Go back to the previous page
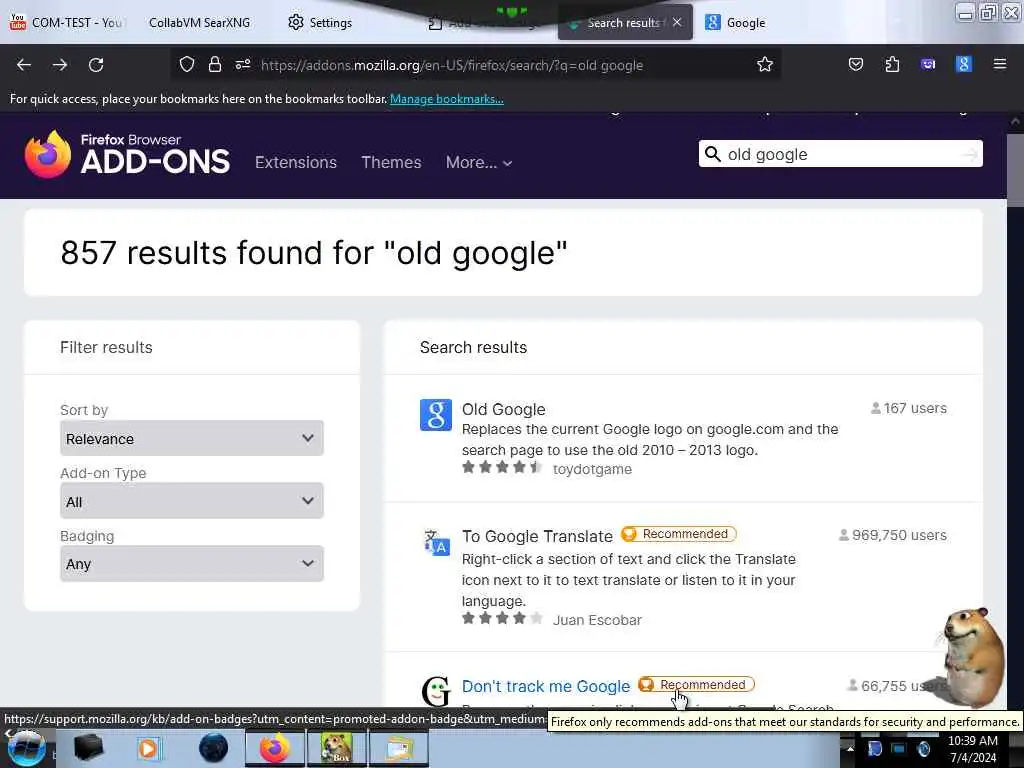The height and width of the screenshot is (768, 1024). [x=24, y=65]
